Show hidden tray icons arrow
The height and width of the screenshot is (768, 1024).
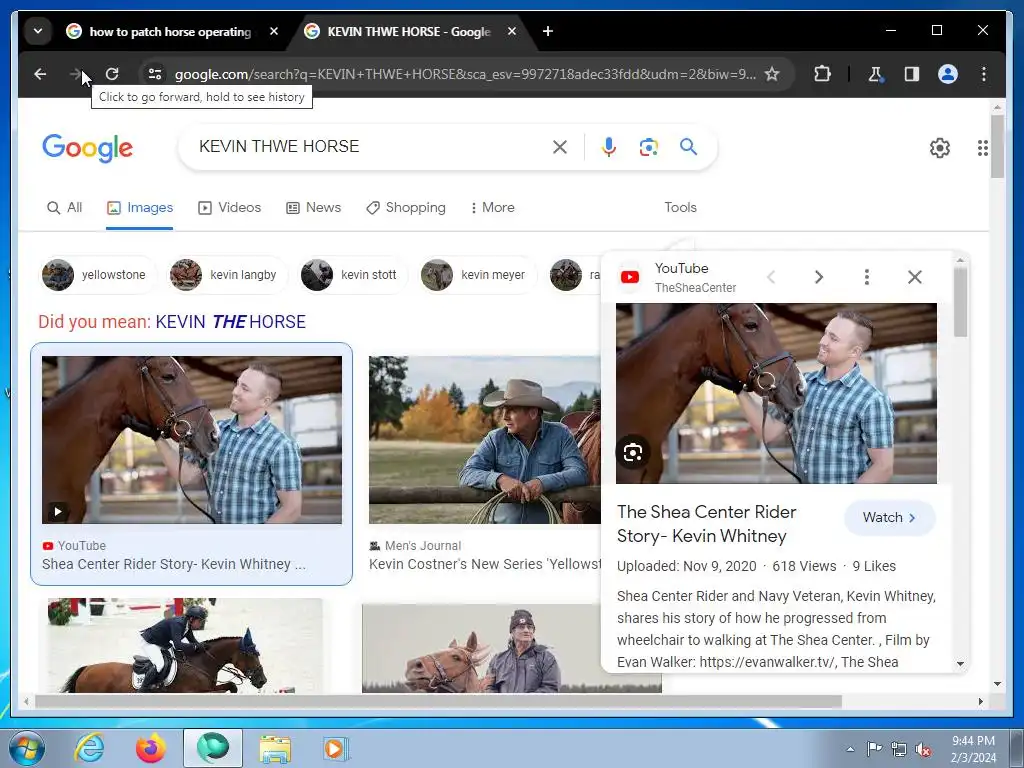pos(850,749)
